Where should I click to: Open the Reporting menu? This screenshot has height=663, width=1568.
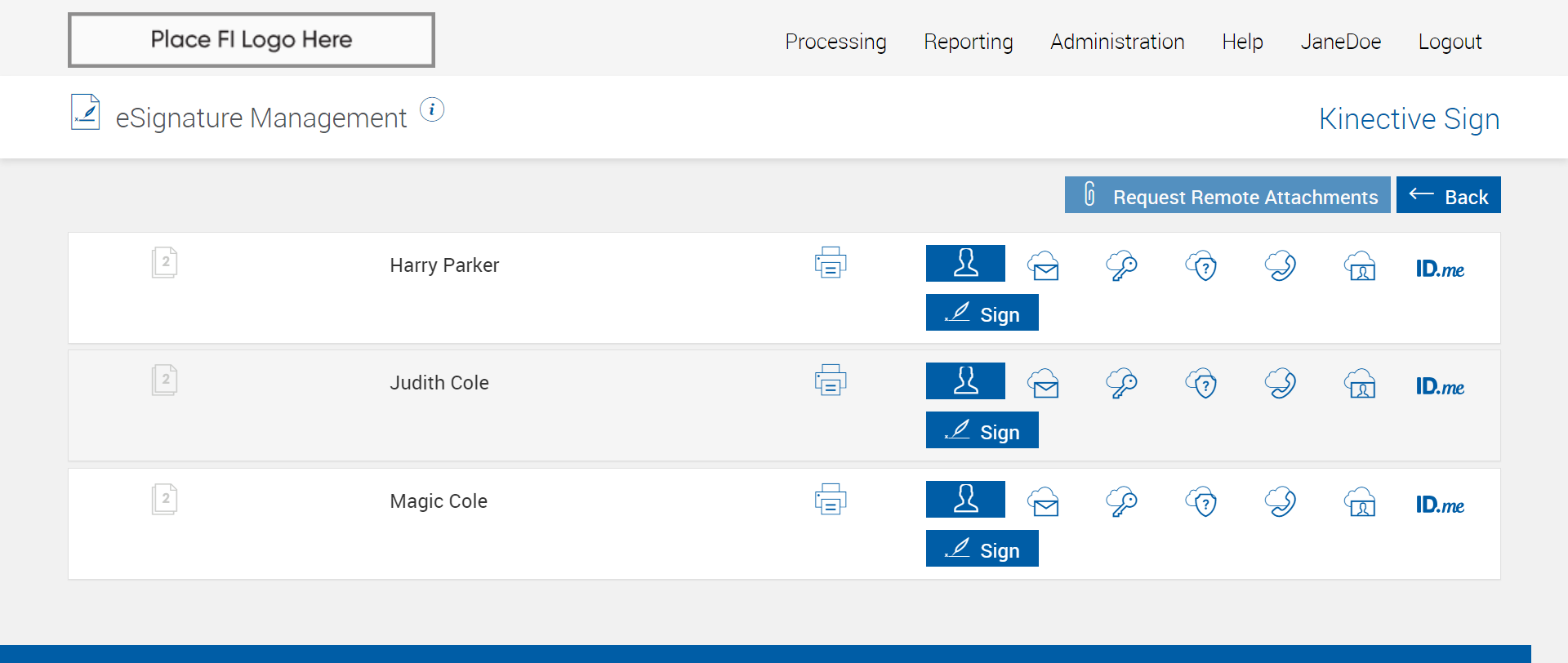[968, 42]
